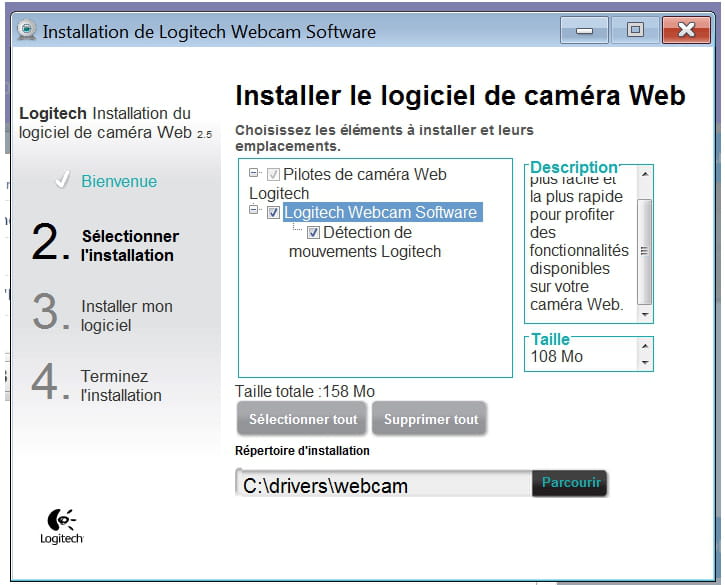Click the Taille box up arrow
Image resolution: width=725 pixels, height=585 pixels.
(x=645, y=346)
